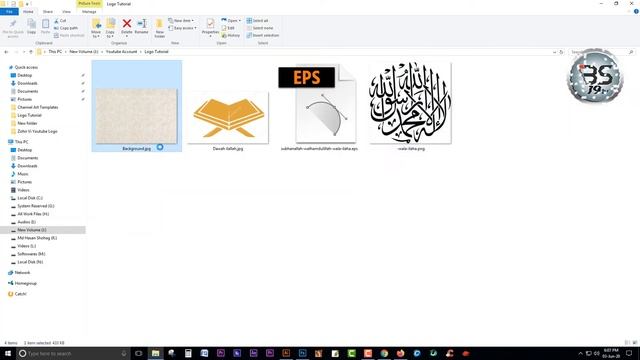Click Youtube Account in address bar
Image resolution: width=640 pixels, height=360 pixels.
(121, 52)
